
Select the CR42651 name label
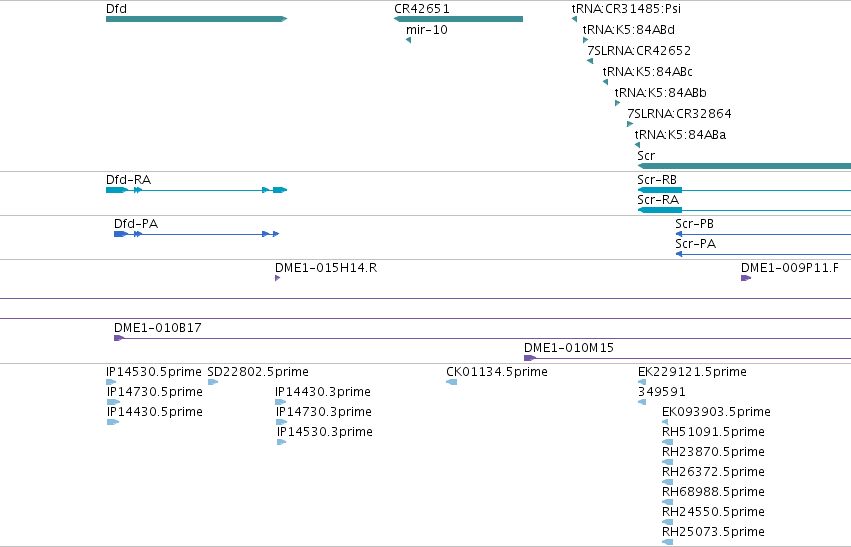click(x=422, y=9)
